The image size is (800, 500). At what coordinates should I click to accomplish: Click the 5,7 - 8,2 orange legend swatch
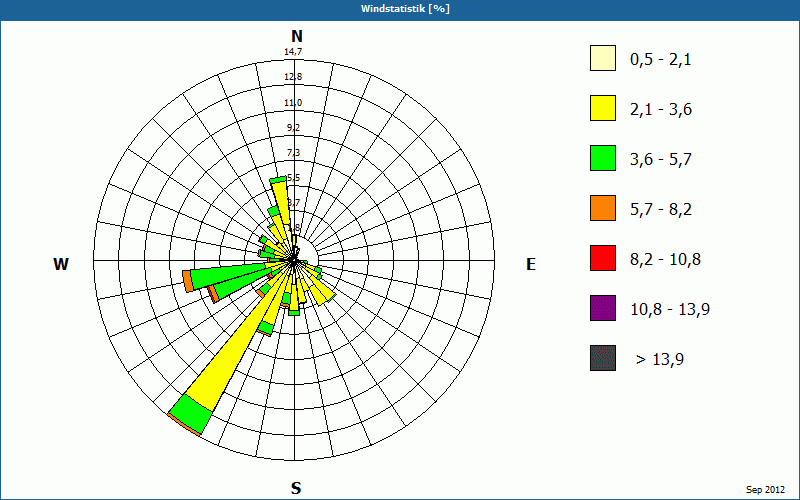pyautogui.click(x=603, y=208)
